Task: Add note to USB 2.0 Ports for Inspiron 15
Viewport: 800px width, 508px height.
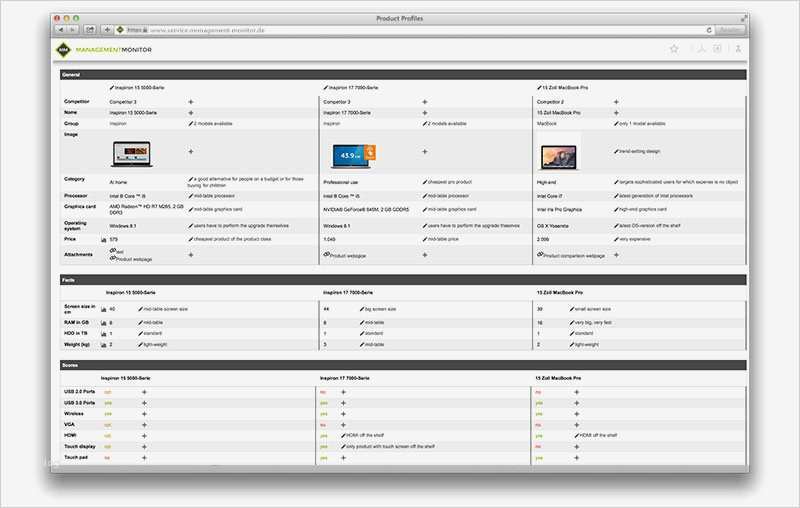Action: point(144,392)
